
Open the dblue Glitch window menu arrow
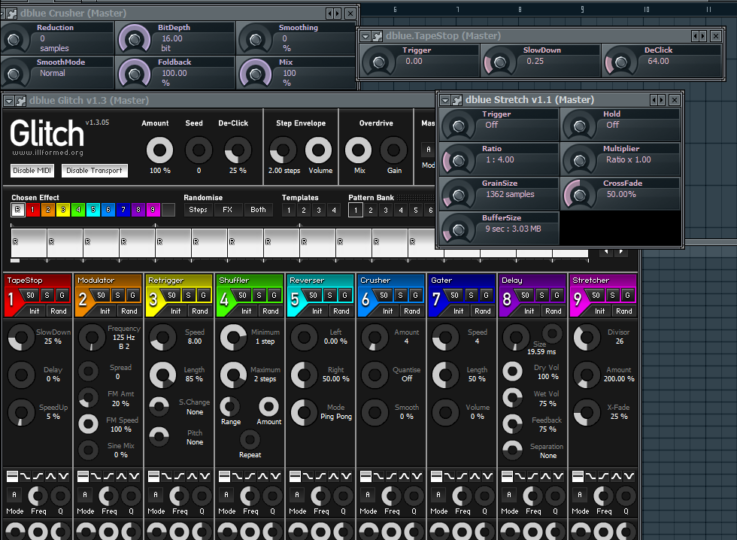10,100
